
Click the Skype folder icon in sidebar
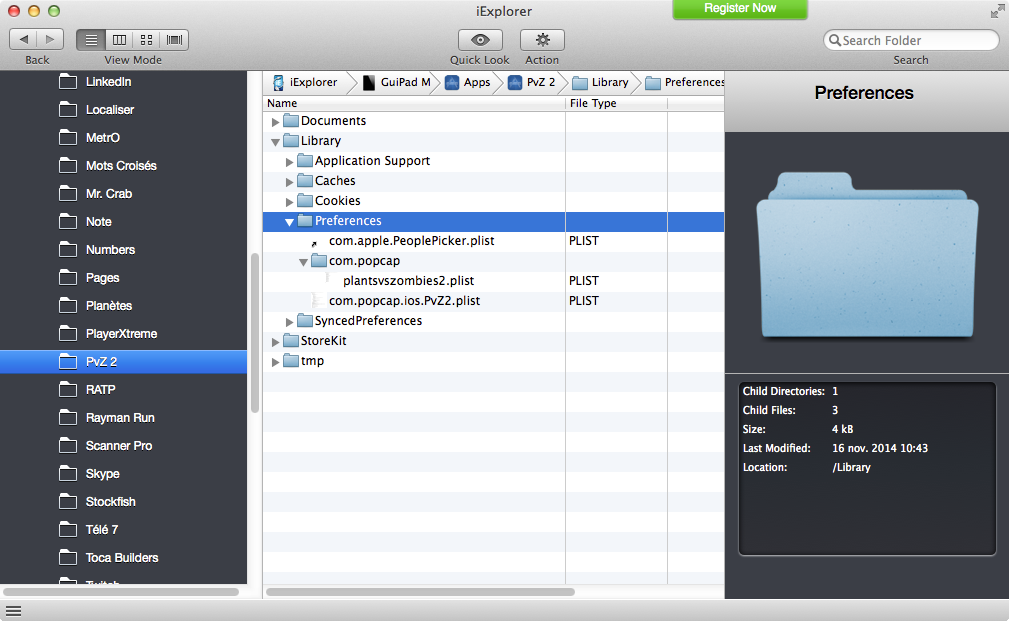pyautogui.click(x=68, y=474)
